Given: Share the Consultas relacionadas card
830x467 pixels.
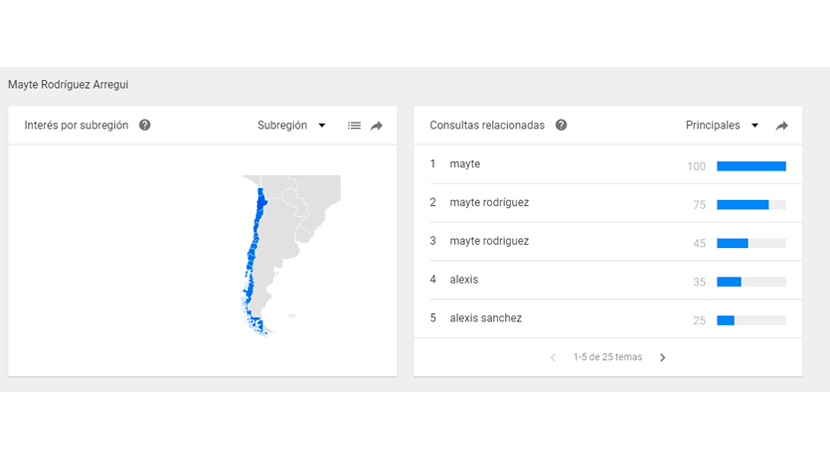Looking at the screenshot, I should [x=782, y=126].
